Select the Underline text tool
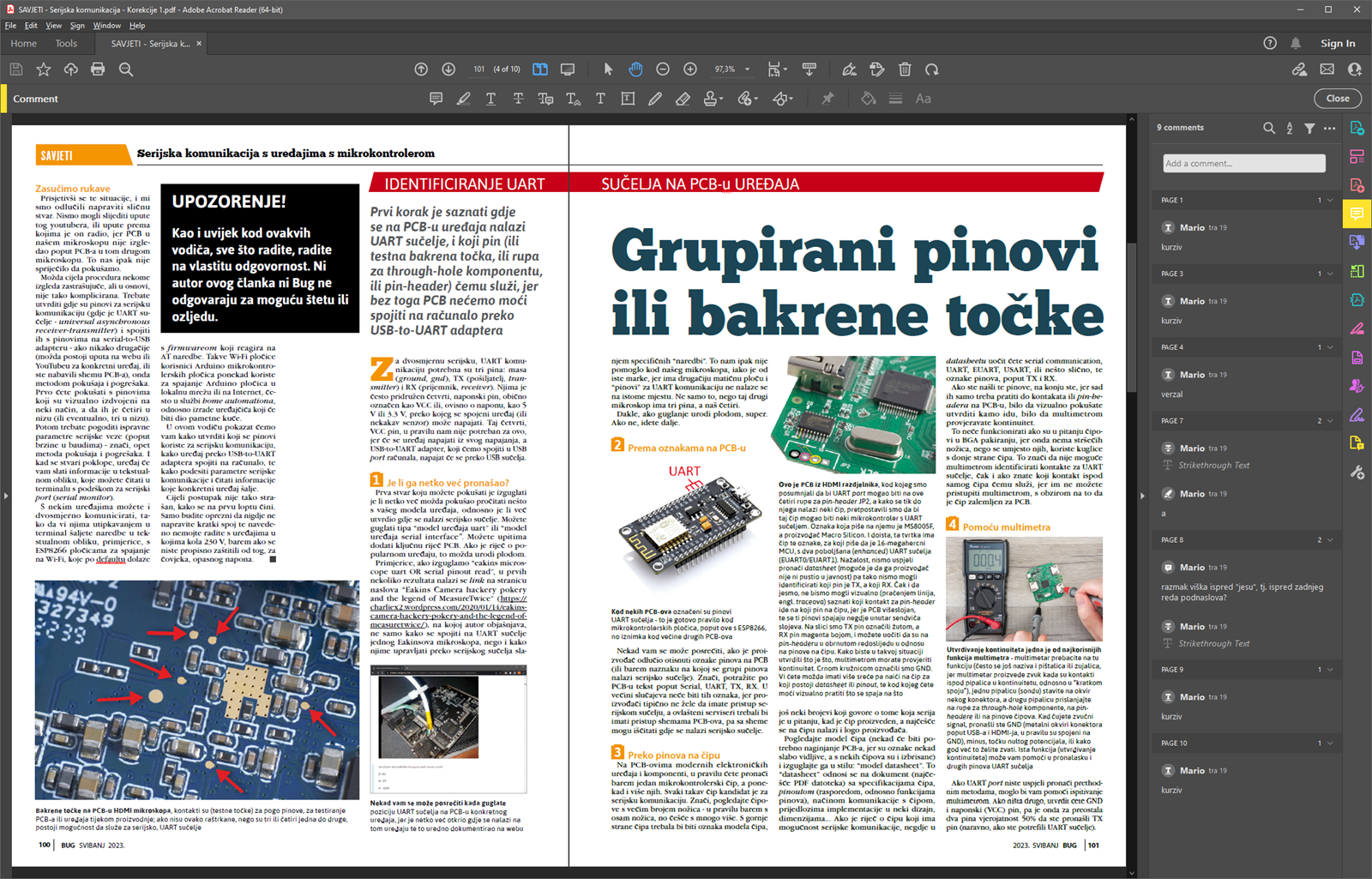 pos(490,99)
